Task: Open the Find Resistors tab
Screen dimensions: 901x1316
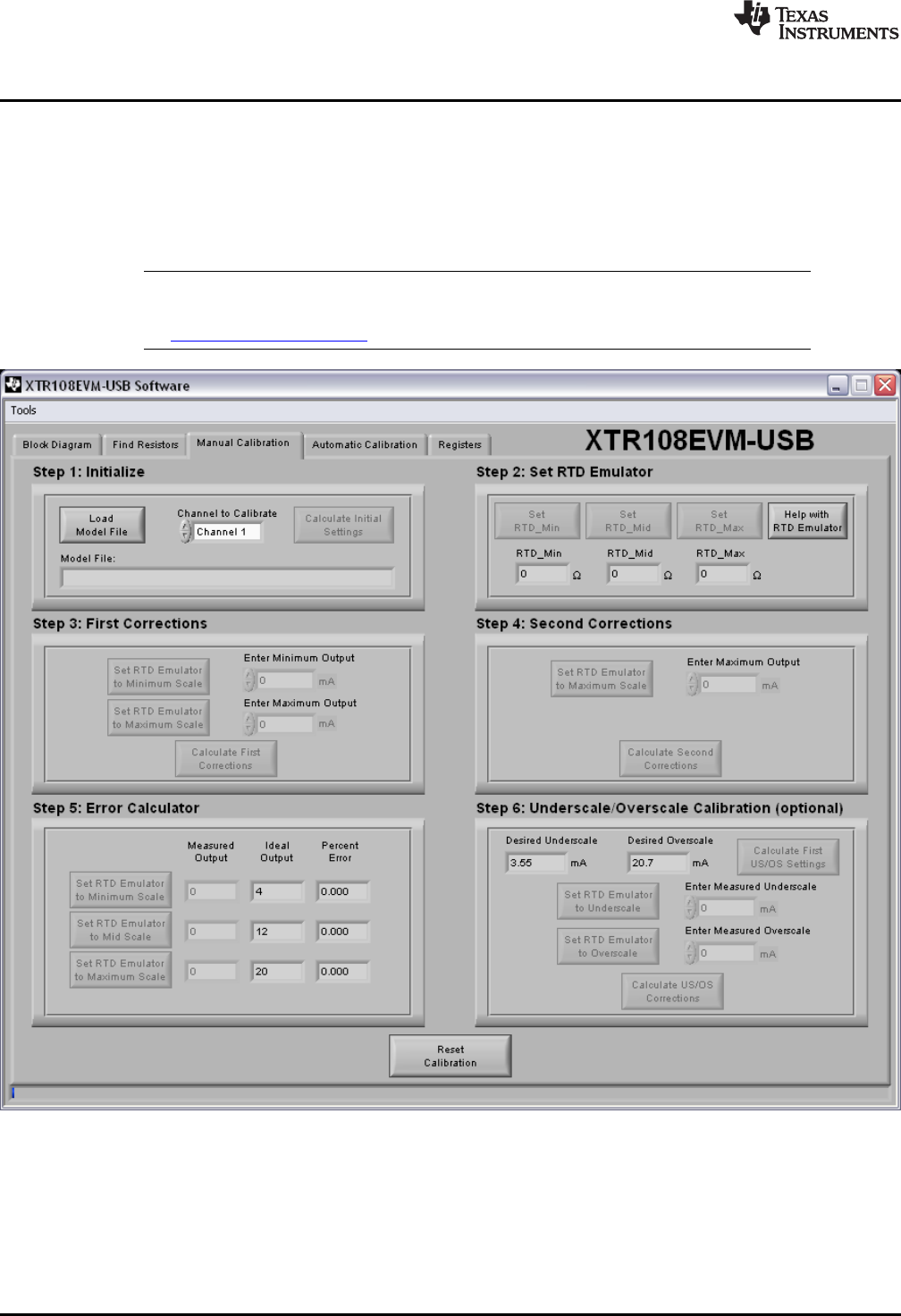Action: click(x=145, y=444)
